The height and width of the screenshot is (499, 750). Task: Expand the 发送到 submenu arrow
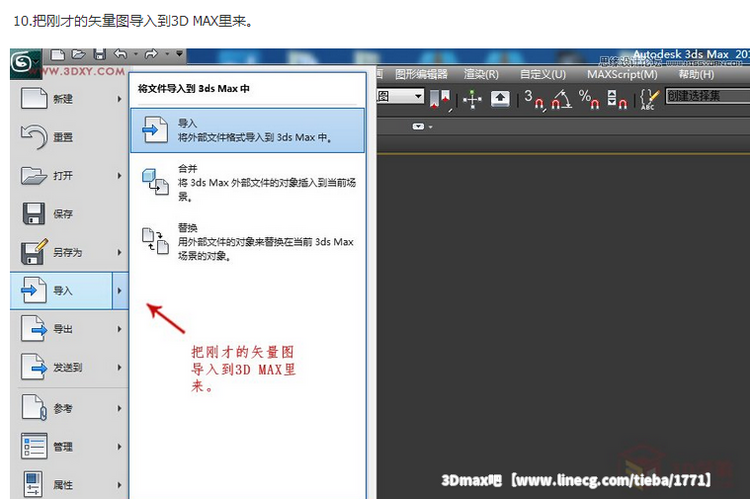point(120,367)
